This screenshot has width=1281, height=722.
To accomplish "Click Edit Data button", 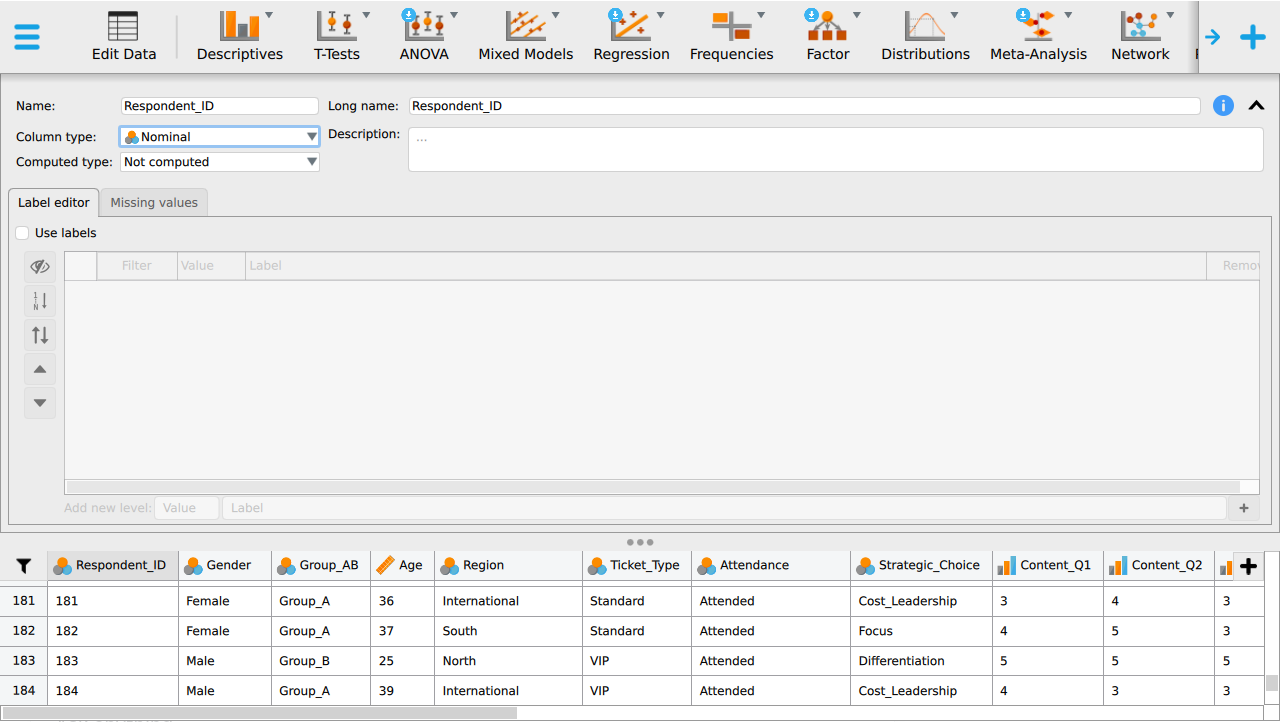I will coord(124,37).
